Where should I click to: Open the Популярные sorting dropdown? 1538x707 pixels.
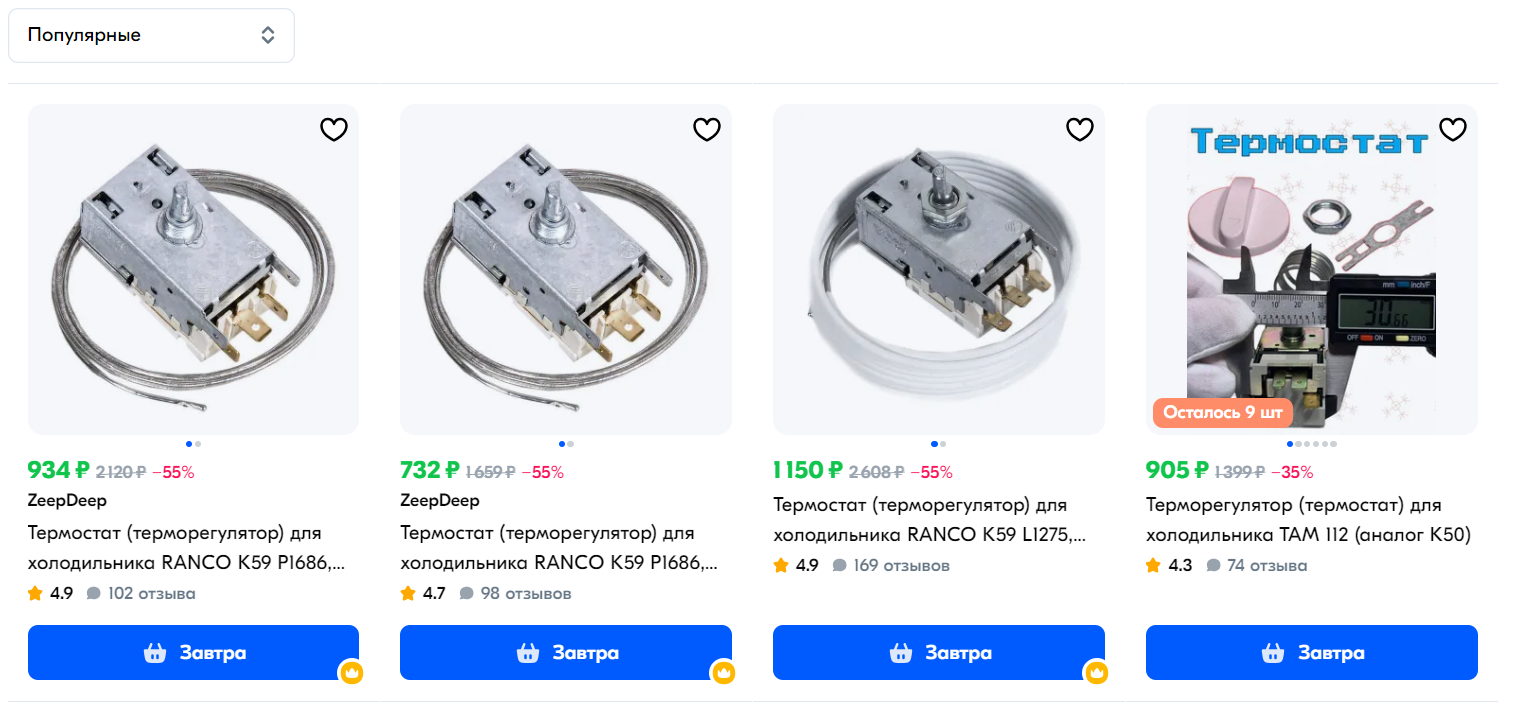click(151, 36)
